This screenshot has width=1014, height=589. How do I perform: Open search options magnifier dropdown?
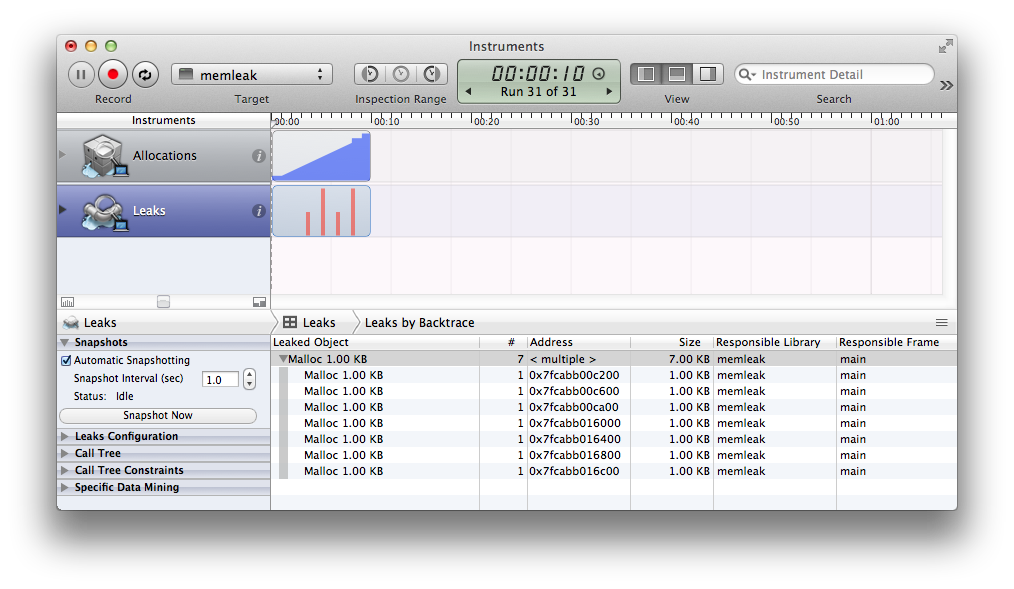pyautogui.click(x=748, y=75)
